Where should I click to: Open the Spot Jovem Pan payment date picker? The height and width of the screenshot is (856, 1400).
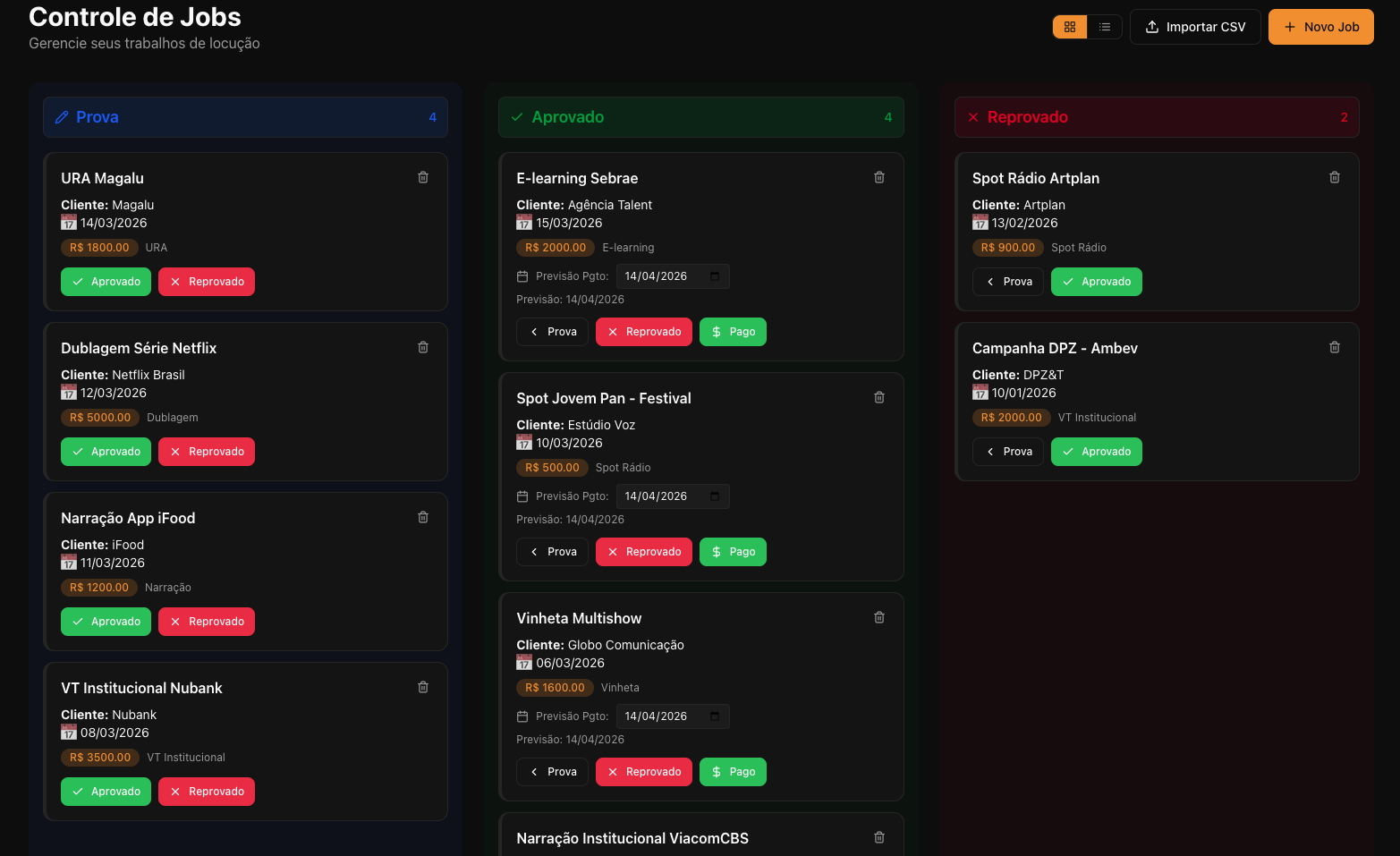tap(713, 496)
